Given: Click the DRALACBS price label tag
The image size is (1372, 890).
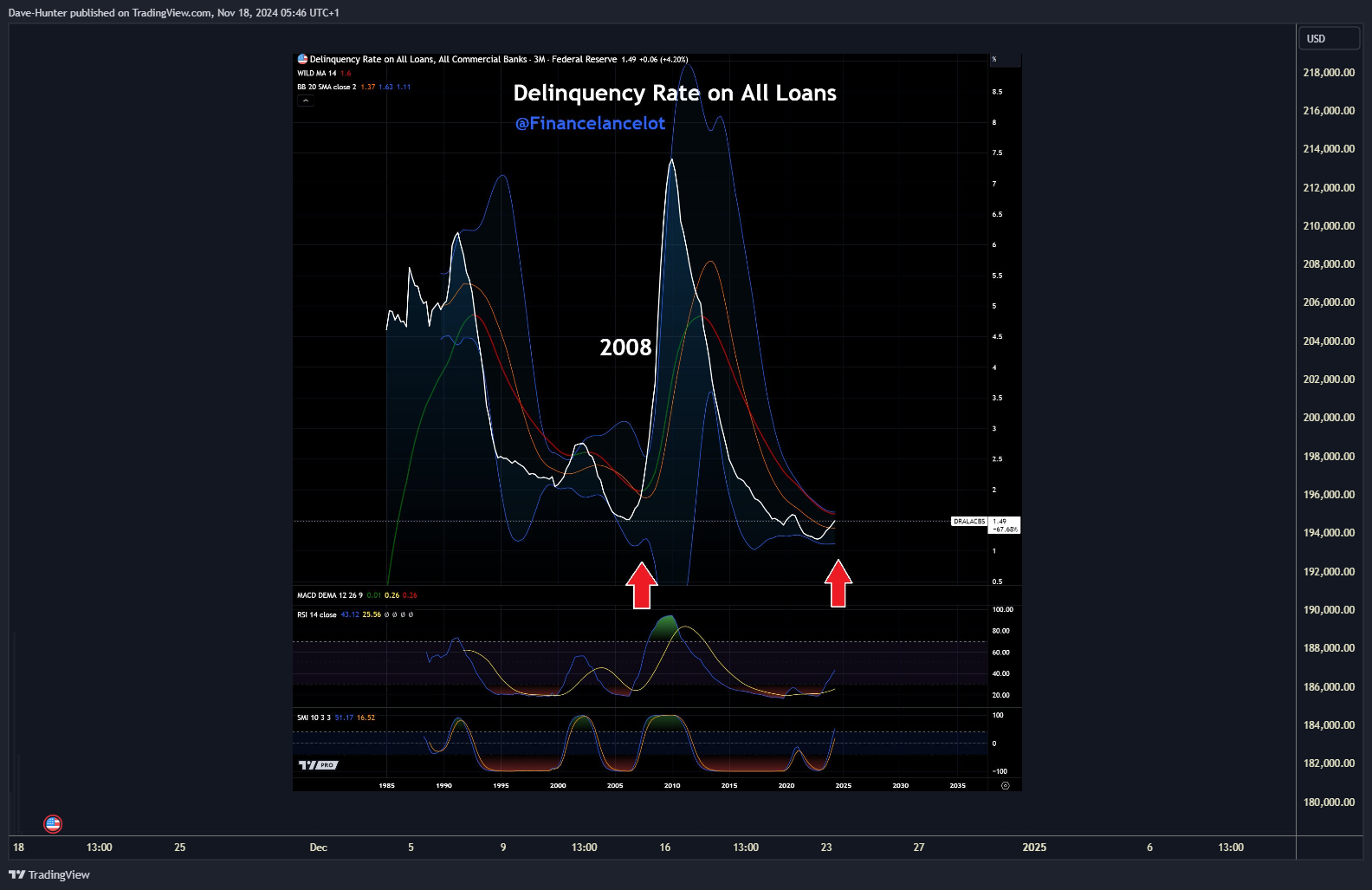Looking at the screenshot, I should click(x=969, y=522).
